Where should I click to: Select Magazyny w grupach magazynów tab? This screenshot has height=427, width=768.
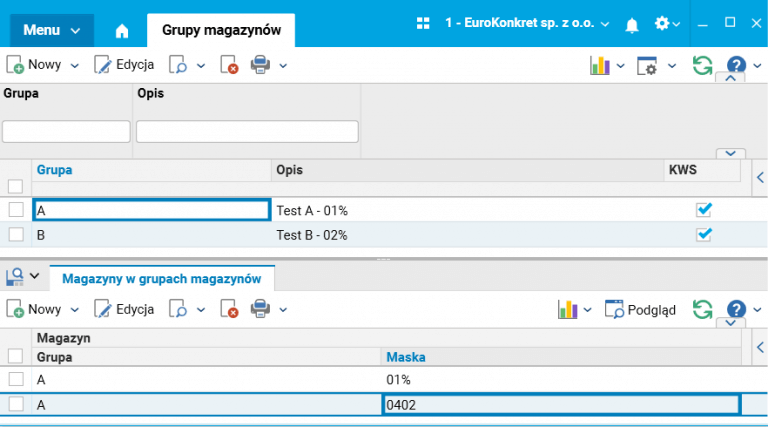point(162,277)
